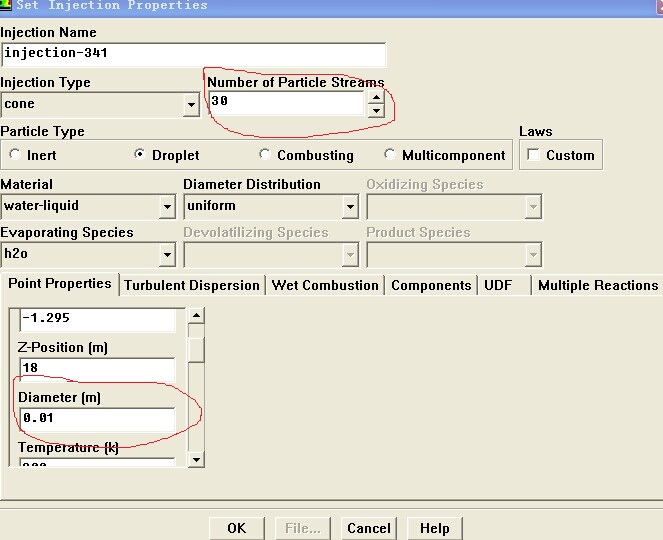The image size is (663, 540).
Task: Select the Combusting particle type
Action: click(265, 155)
